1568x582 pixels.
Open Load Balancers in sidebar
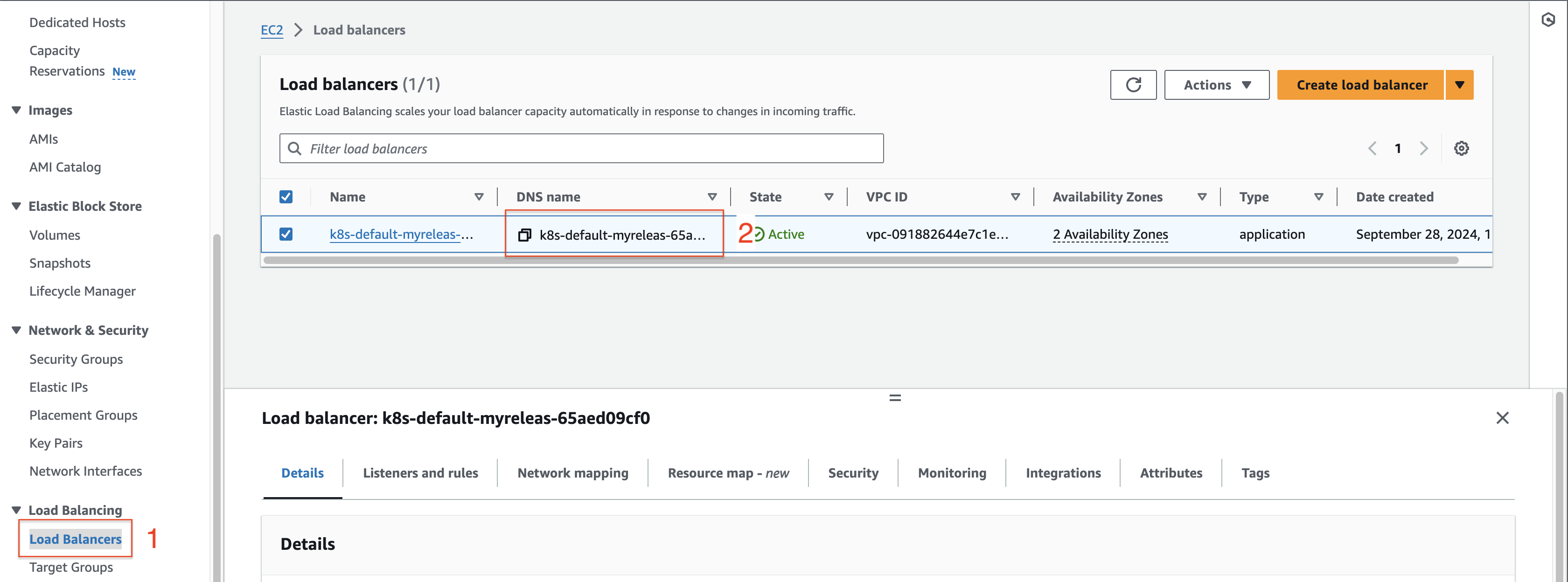point(76,539)
